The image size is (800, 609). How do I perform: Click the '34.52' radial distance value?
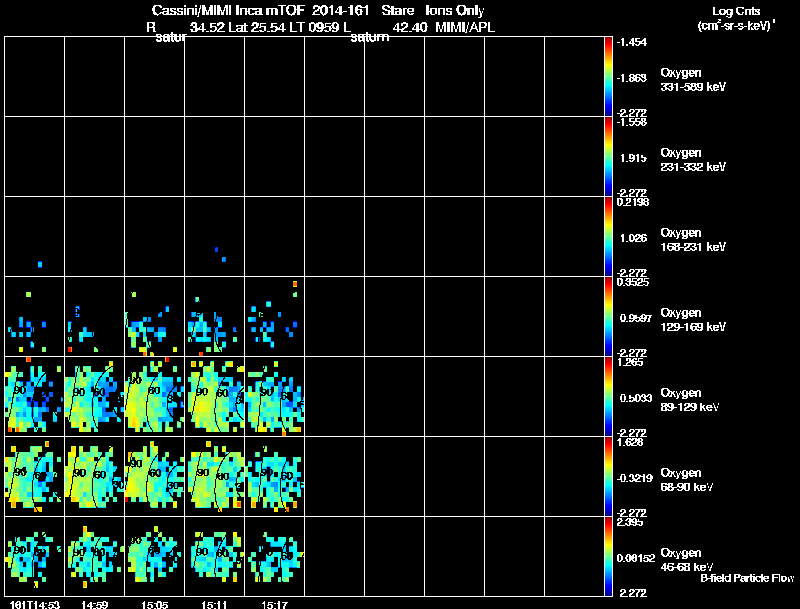207,28
